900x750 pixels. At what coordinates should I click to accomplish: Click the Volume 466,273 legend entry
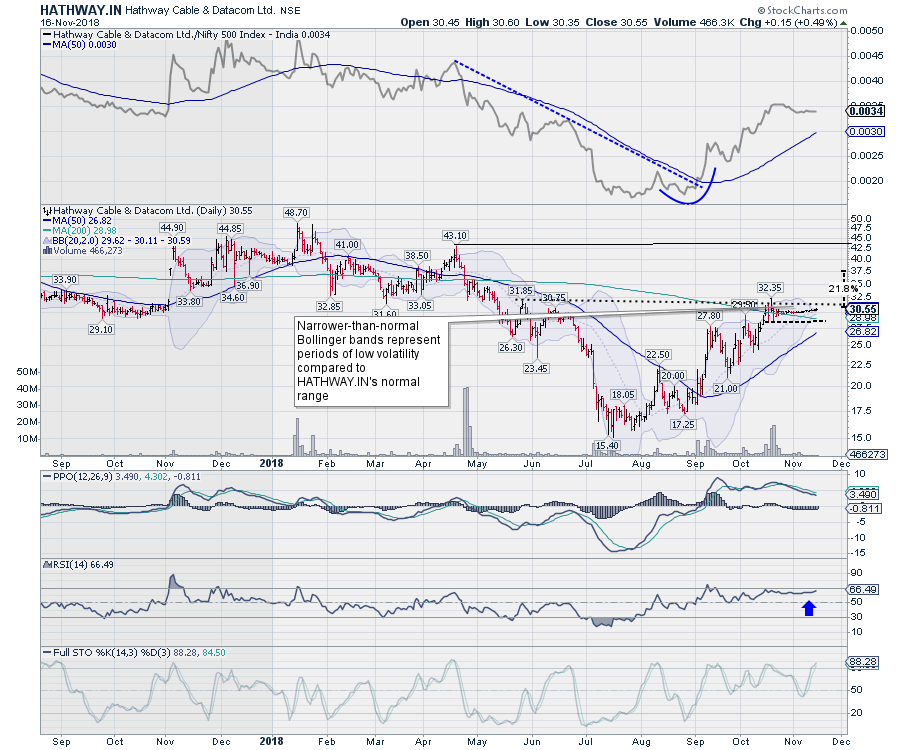click(x=83, y=250)
